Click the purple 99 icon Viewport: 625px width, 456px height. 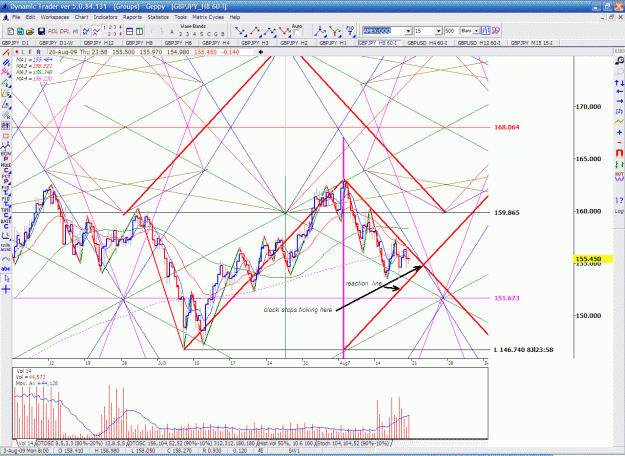pyautogui.click(x=495, y=31)
